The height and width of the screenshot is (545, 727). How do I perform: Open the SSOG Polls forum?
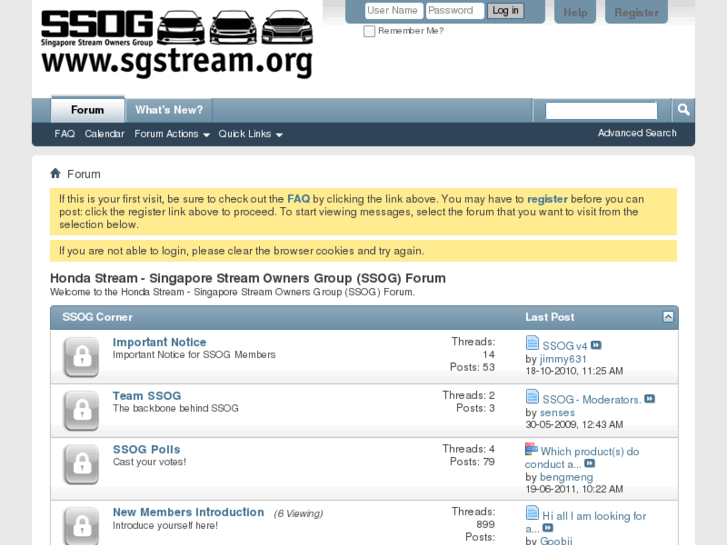point(147,449)
